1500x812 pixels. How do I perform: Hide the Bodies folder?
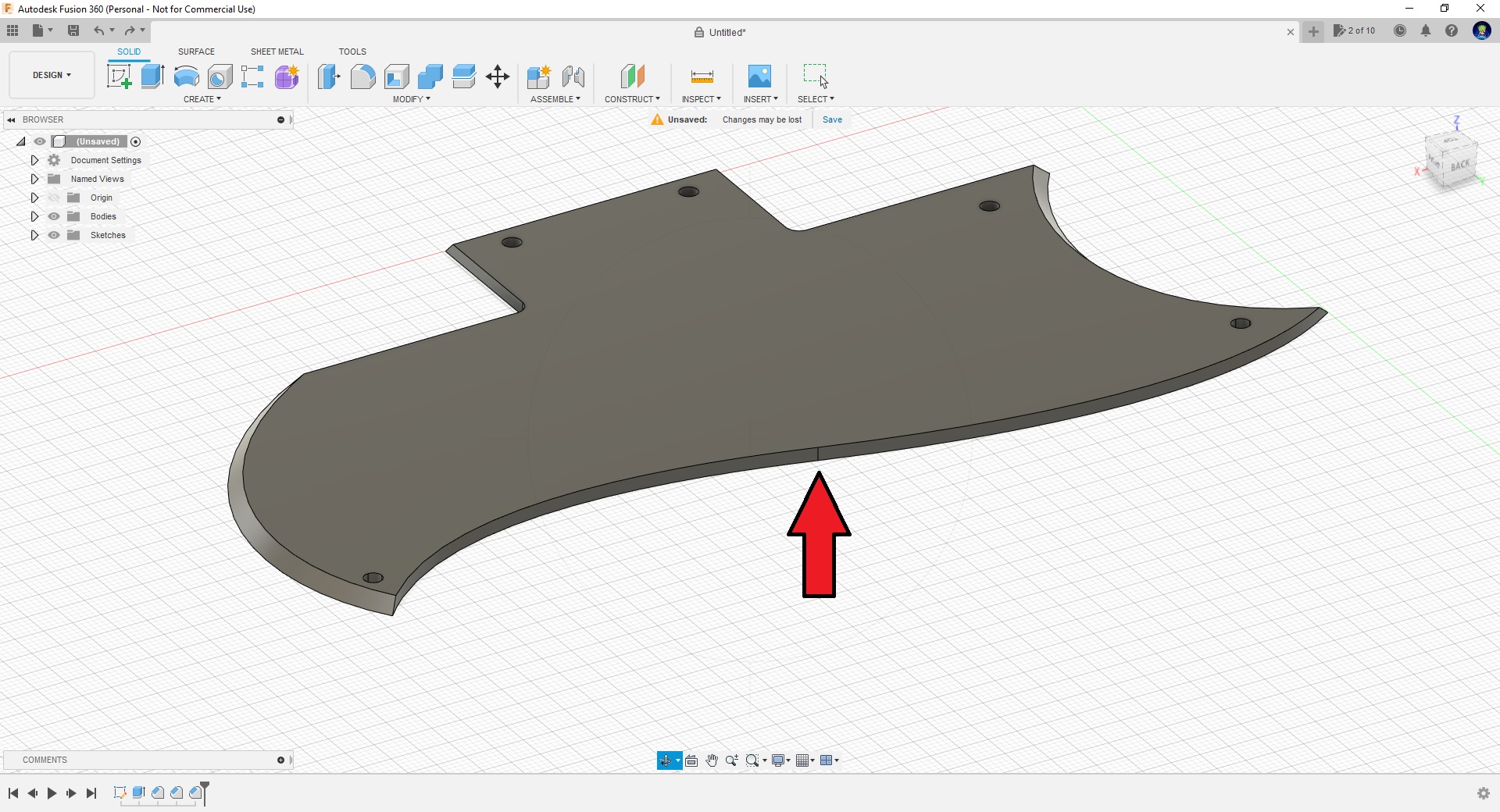point(54,216)
